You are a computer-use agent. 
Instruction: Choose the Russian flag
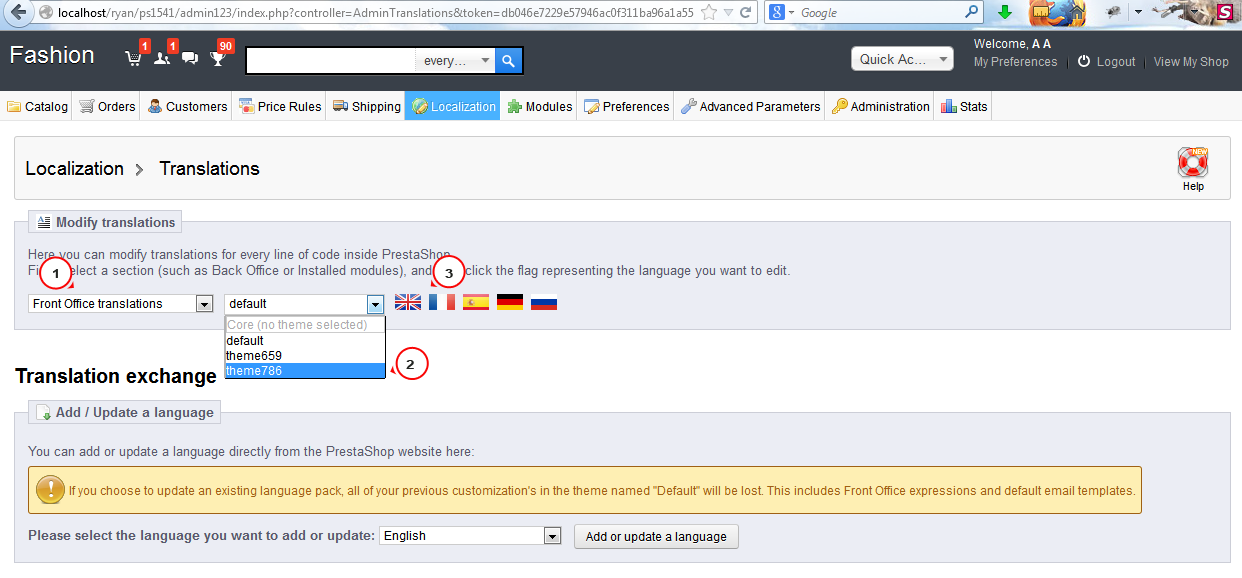[544, 302]
